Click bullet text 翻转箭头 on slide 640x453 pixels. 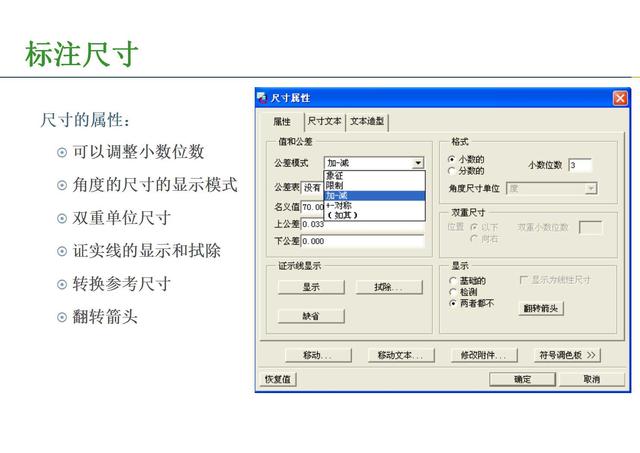pyautogui.click(x=105, y=317)
